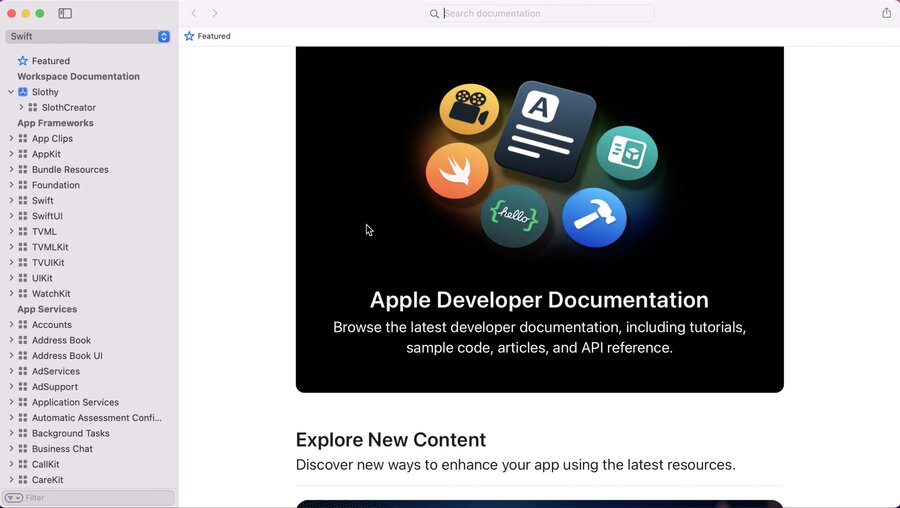Select TVMLKit in the sidebar
Image resolution: width=900 pixels, height=508 pixels.
(x=50, y=247)
